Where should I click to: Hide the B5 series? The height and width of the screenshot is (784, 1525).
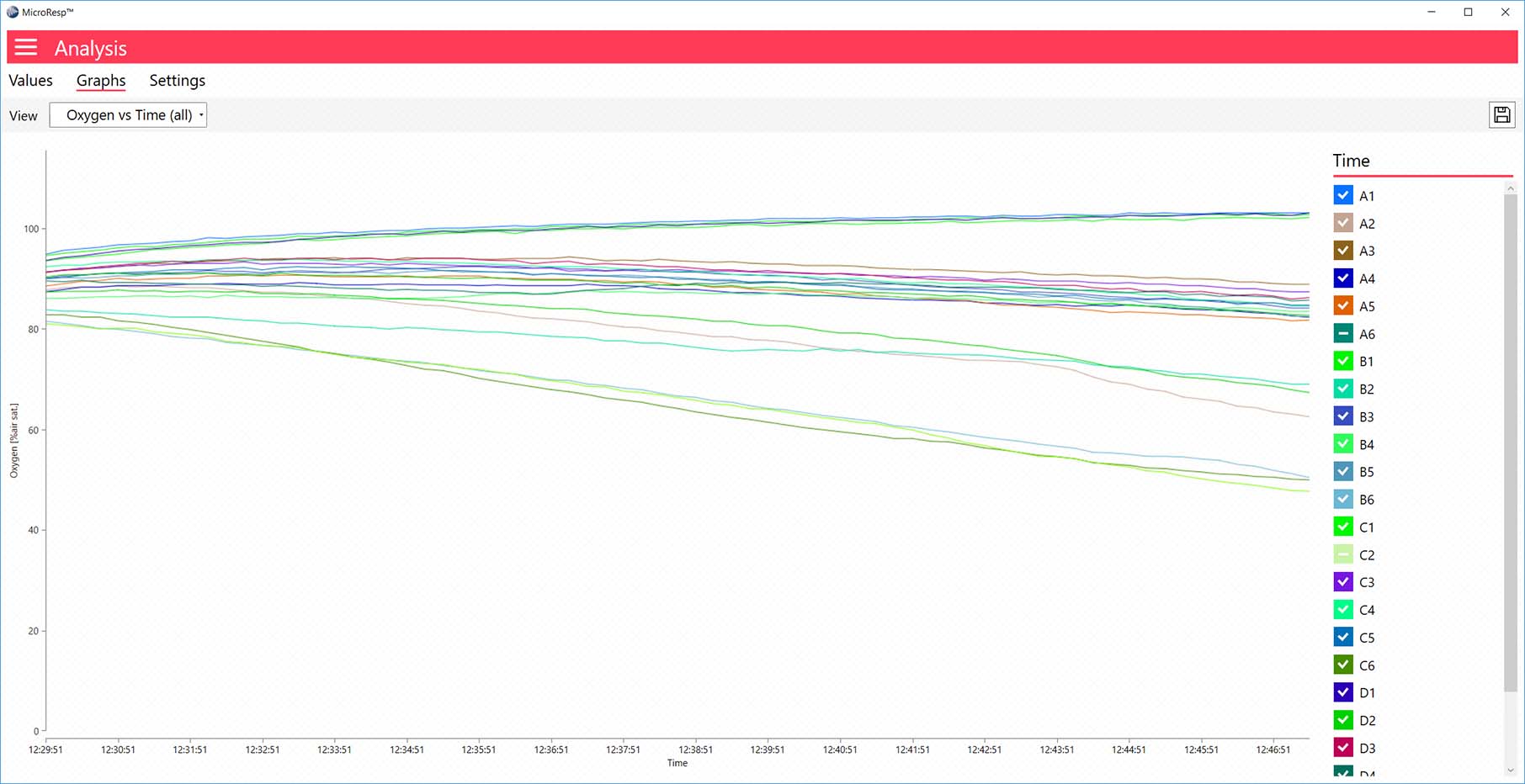click(1343, 471)
